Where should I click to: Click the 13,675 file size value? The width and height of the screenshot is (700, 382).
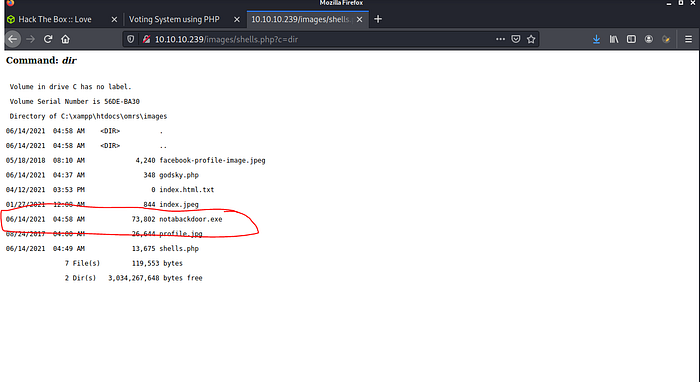click(x=143, y=249)
